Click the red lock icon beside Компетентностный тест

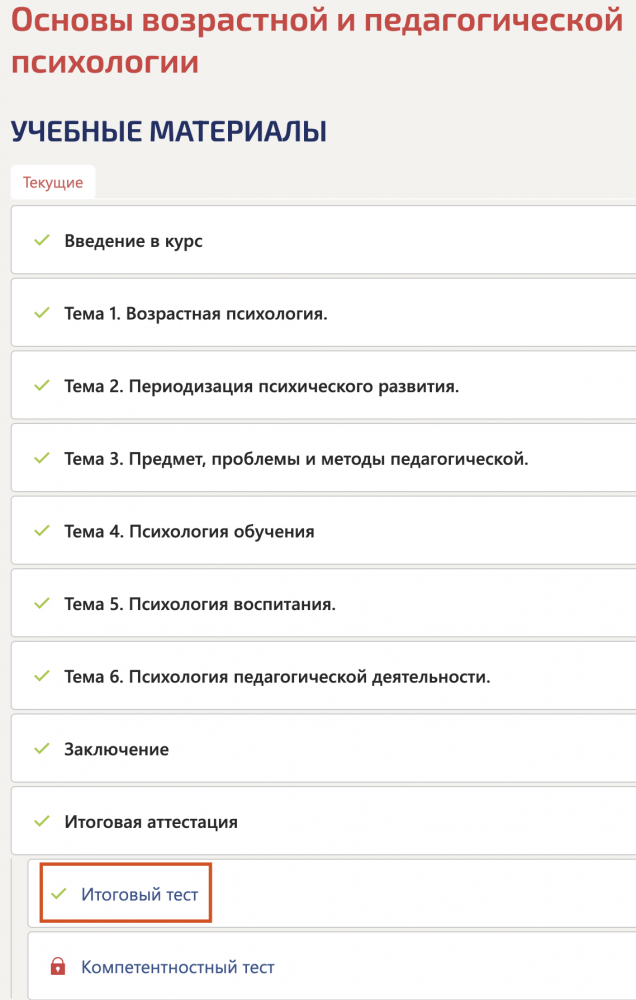coord(58,967)
